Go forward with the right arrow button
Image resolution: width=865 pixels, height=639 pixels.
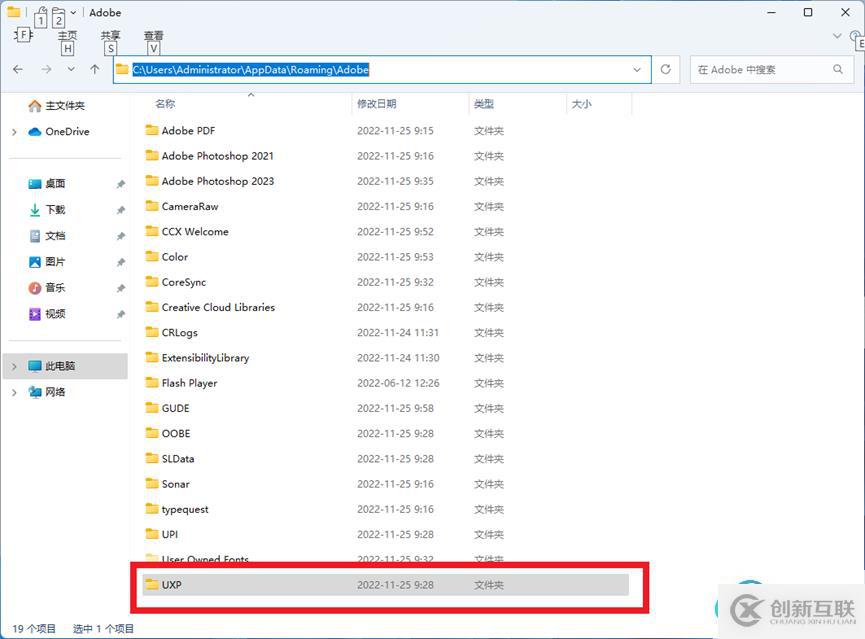click(46, 70)
